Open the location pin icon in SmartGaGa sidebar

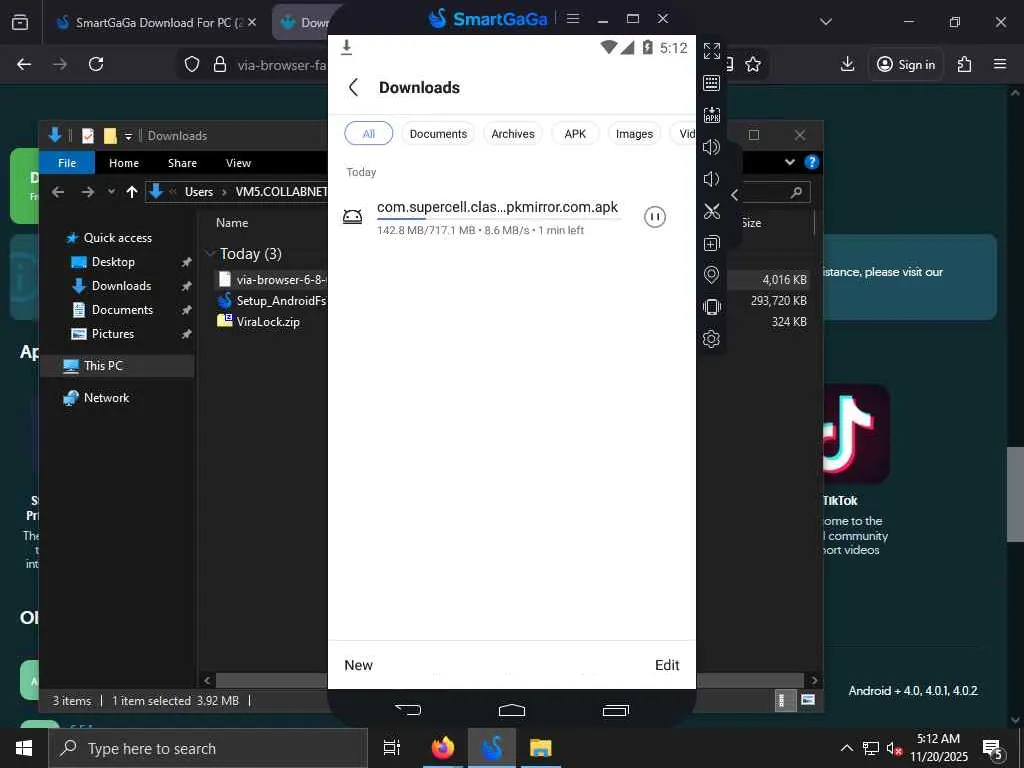coord(711,275)
